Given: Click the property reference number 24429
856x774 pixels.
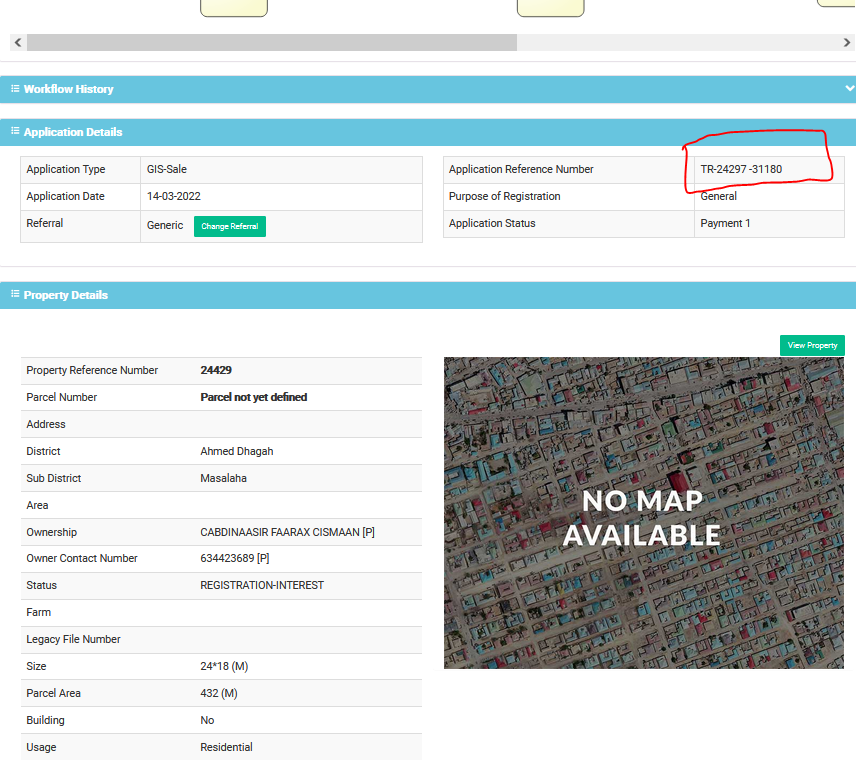Looking at the screenshot, I should click(216, 370).
